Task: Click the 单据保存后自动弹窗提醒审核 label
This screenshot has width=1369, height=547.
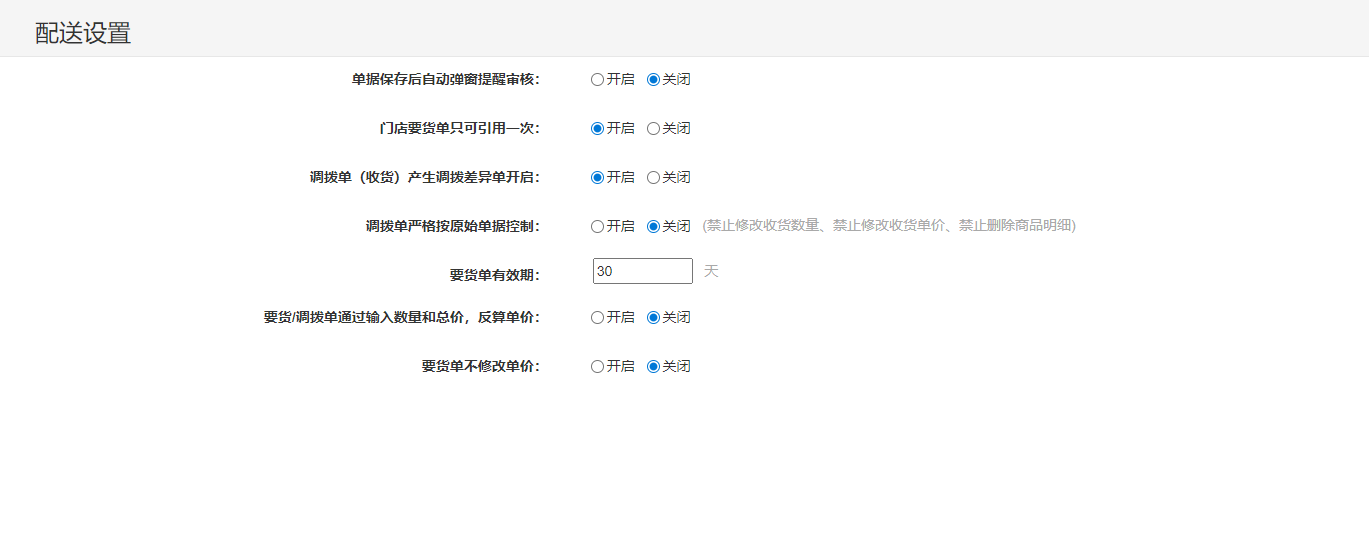Action: click(445, 79)
